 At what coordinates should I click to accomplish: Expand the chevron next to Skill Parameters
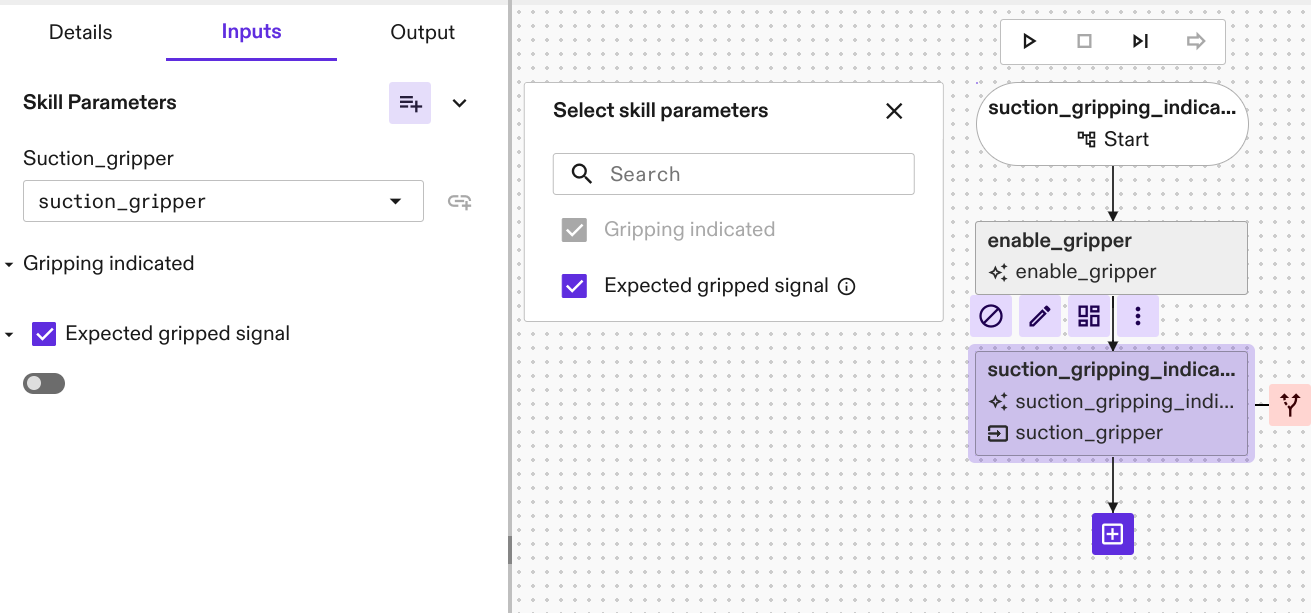460,103
